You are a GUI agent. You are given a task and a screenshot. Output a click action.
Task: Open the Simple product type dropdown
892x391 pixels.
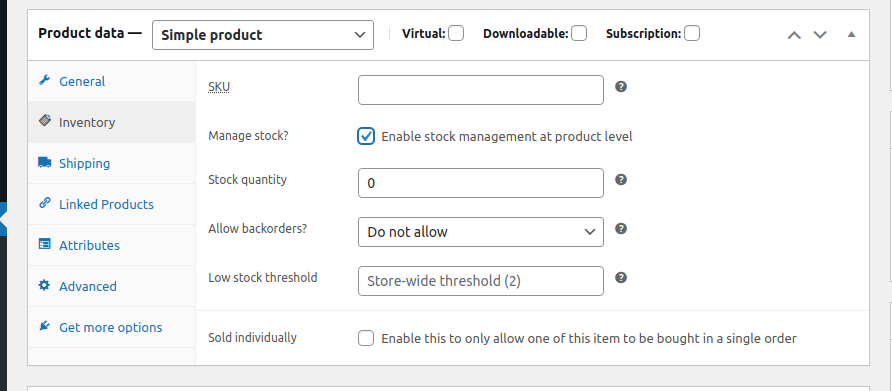(x=263, y=35)
